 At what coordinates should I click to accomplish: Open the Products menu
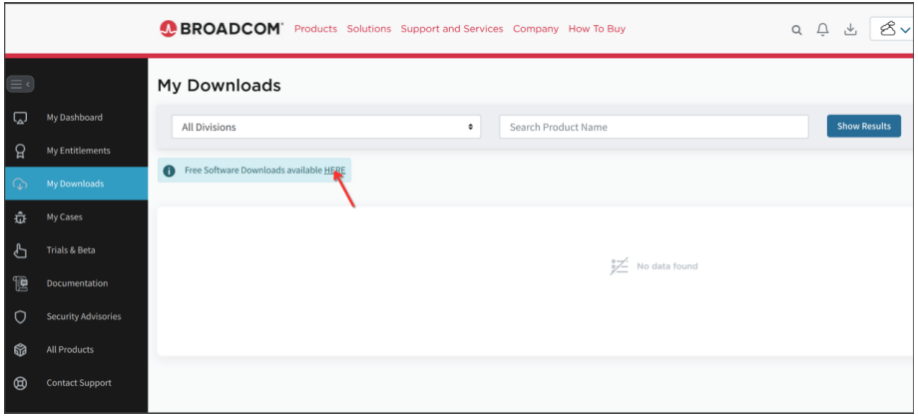[316, 29]
